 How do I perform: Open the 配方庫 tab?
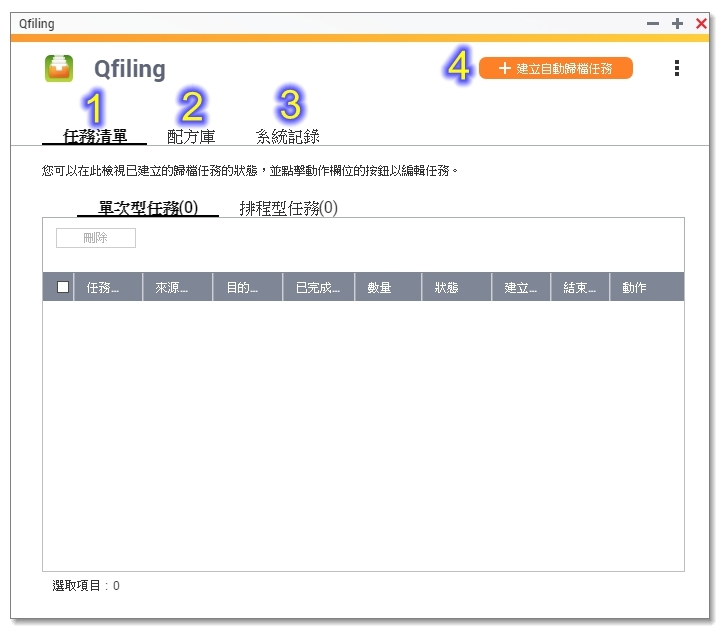click(x=191, y=136)
